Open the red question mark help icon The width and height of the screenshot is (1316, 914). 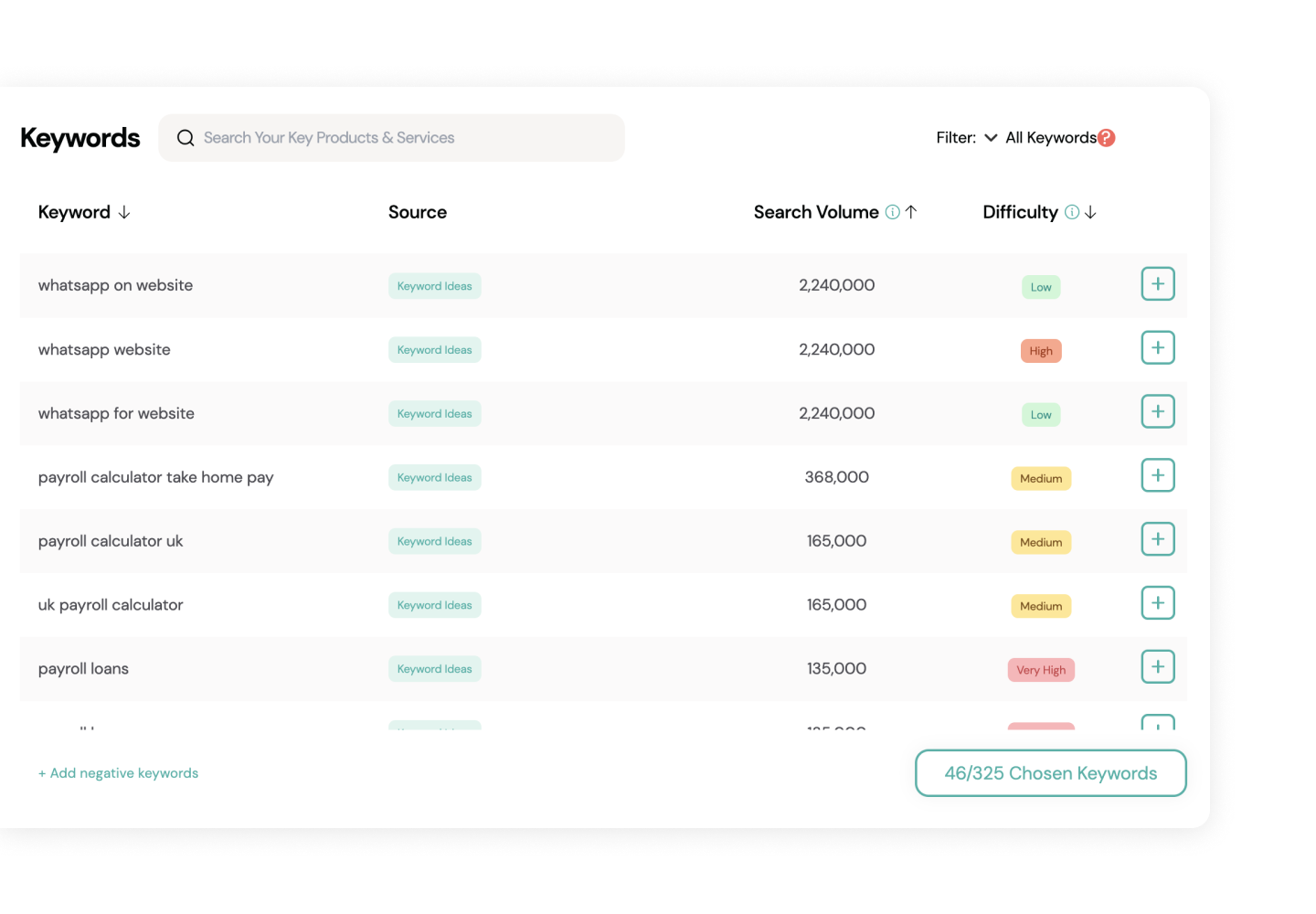1107,137
